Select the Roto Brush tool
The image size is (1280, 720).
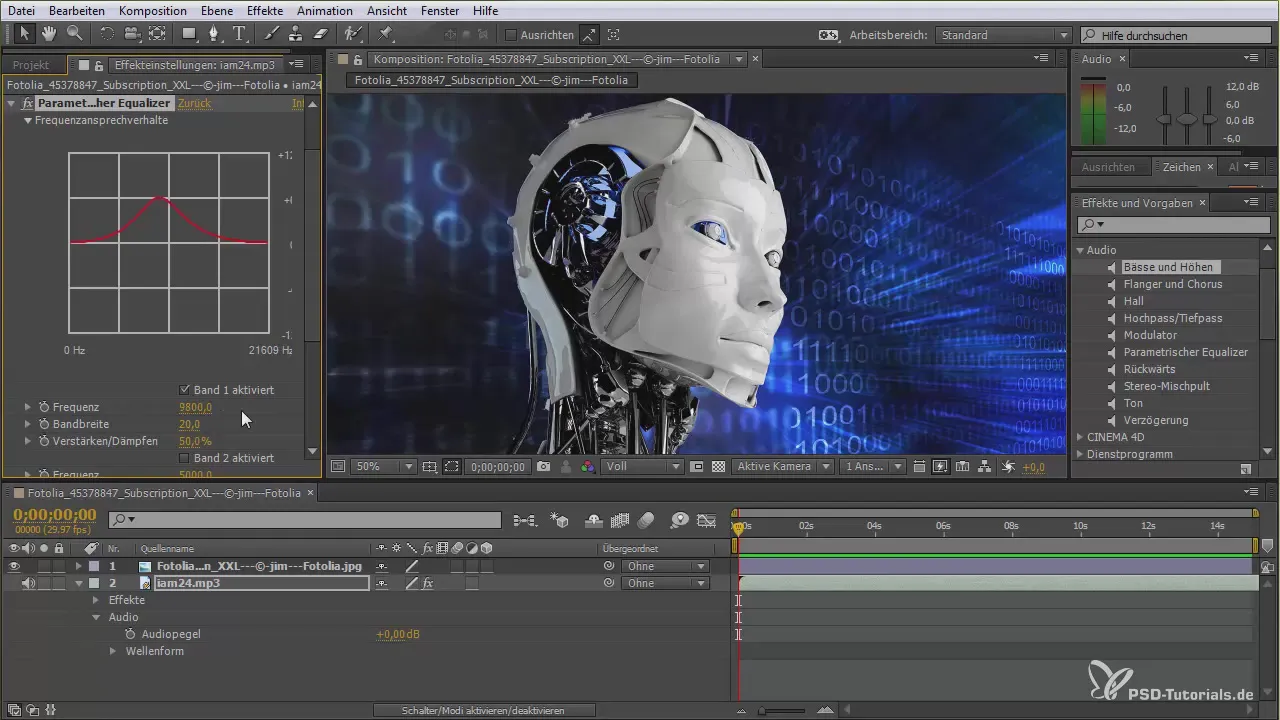click(353, 34)
